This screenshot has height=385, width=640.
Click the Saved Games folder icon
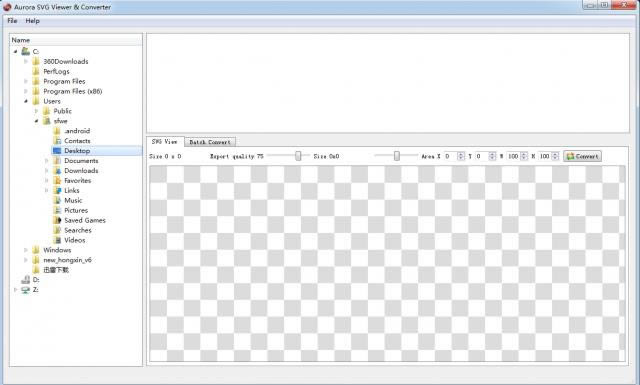pos(57,220)
